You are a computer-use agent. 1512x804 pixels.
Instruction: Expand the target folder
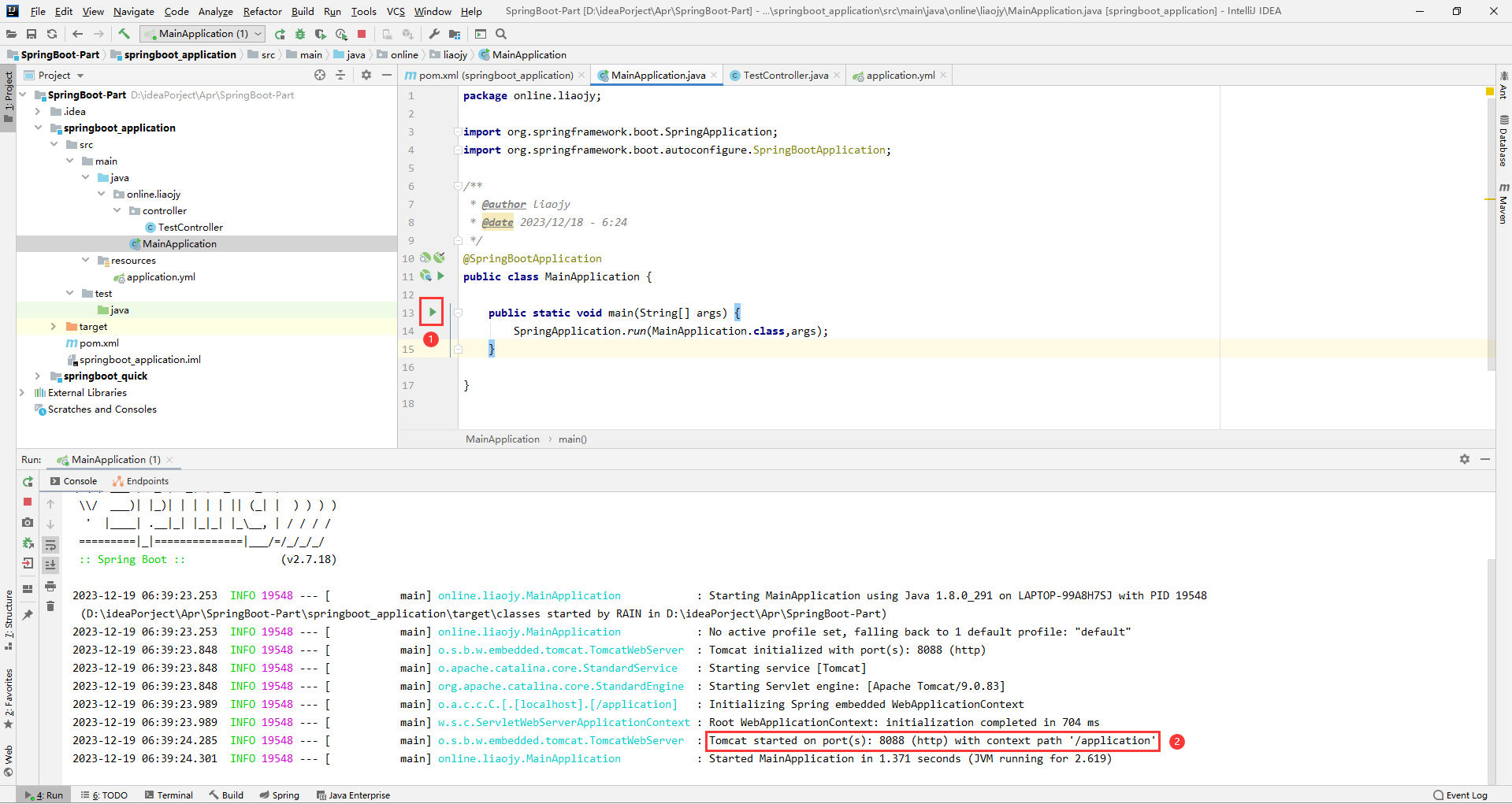(54, 327)
